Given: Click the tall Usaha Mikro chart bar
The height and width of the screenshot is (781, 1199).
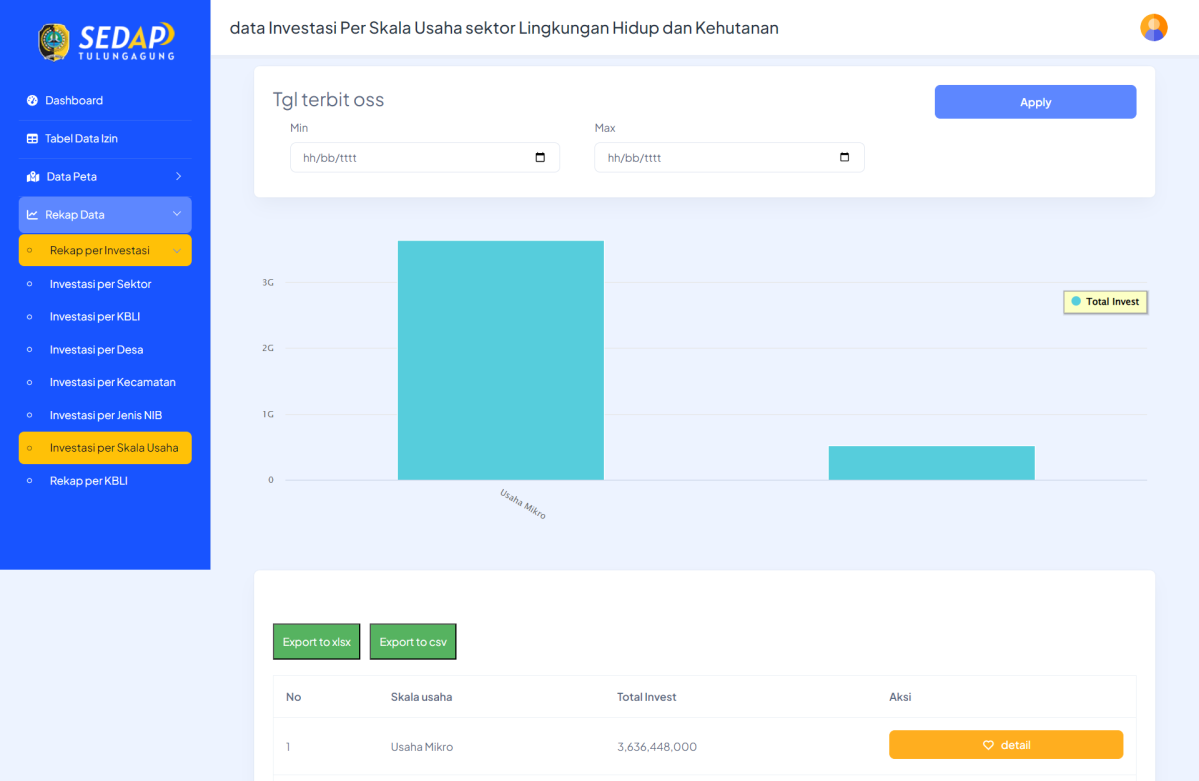Looking at the screenshot, I should tap(501, 360).
